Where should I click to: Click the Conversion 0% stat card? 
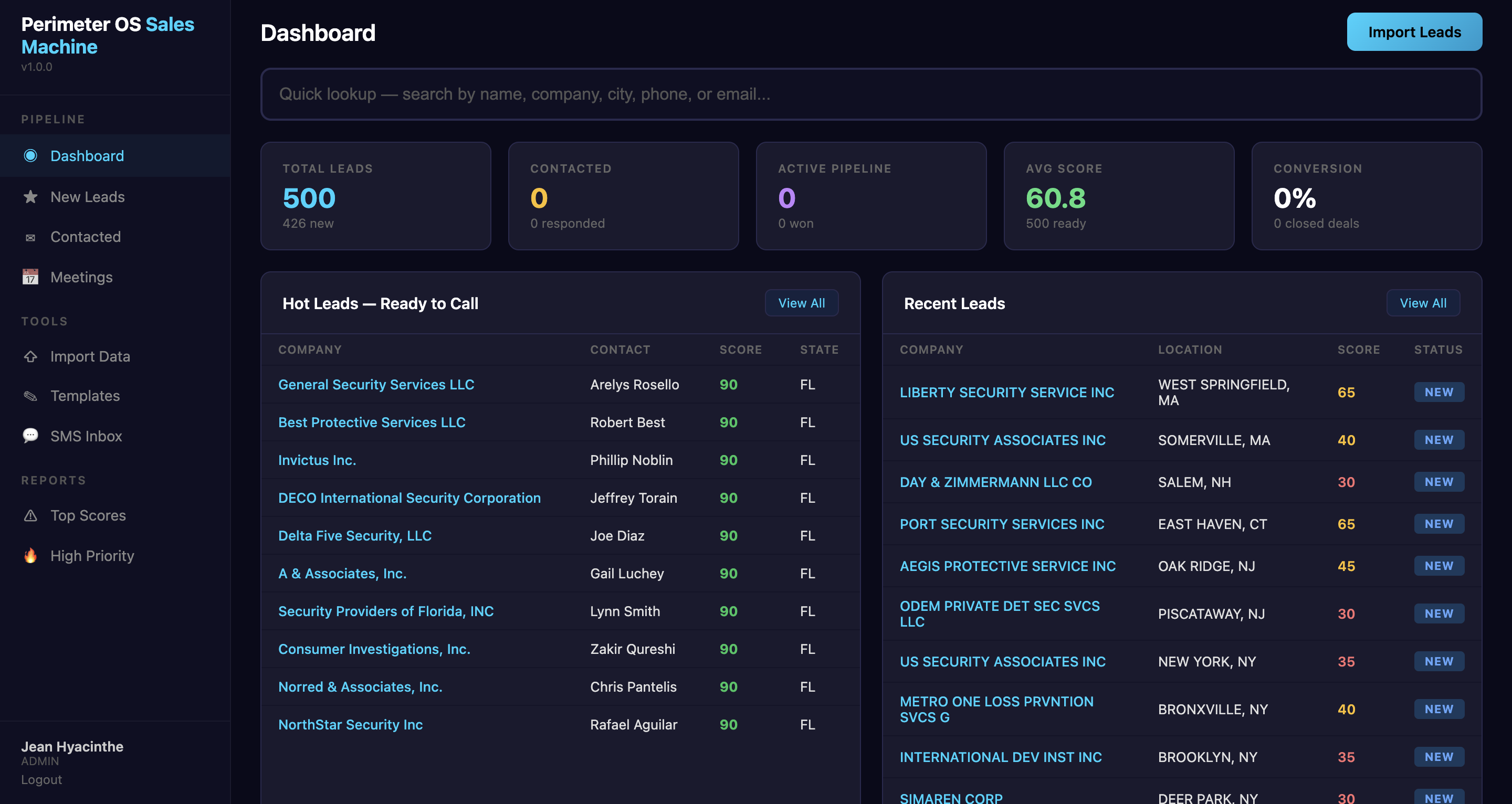(1367, 196)
